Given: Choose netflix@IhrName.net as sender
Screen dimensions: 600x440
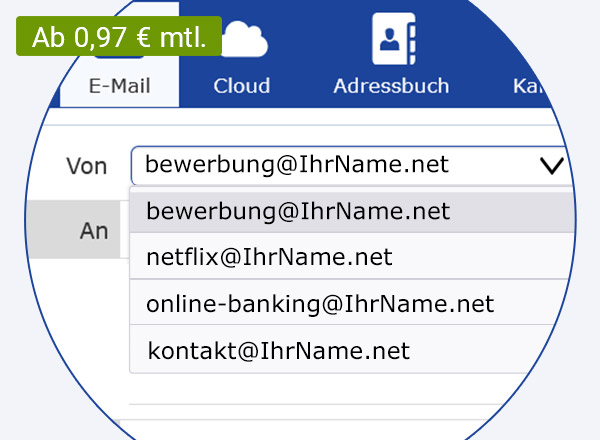Looking at the screenshot, I should pyautogui.click(x=352, y=257).
